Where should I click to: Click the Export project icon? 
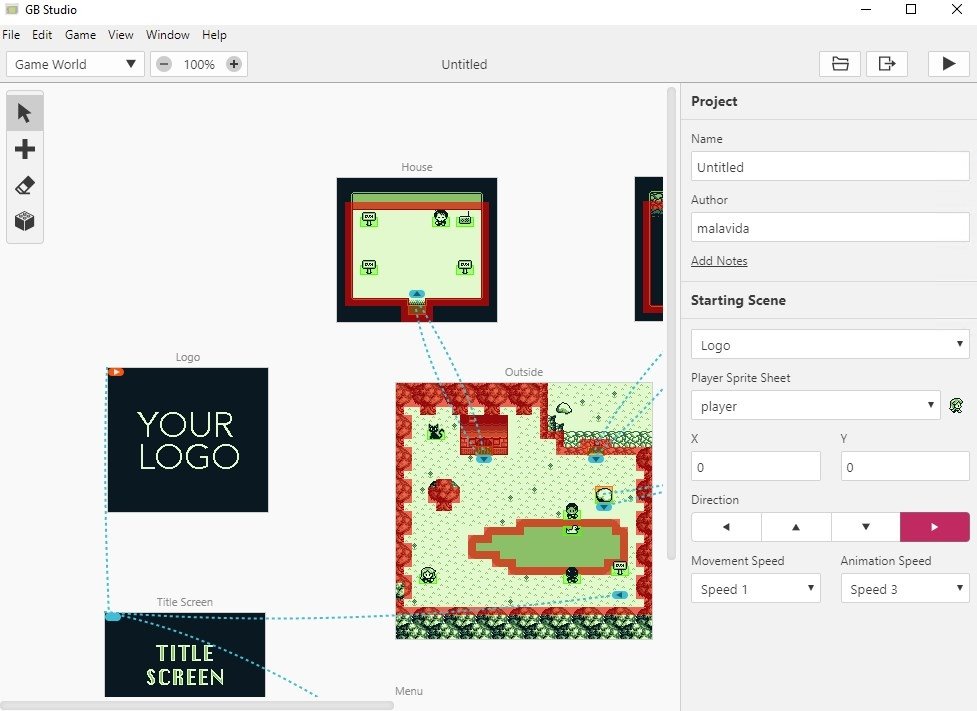[887, 64]
